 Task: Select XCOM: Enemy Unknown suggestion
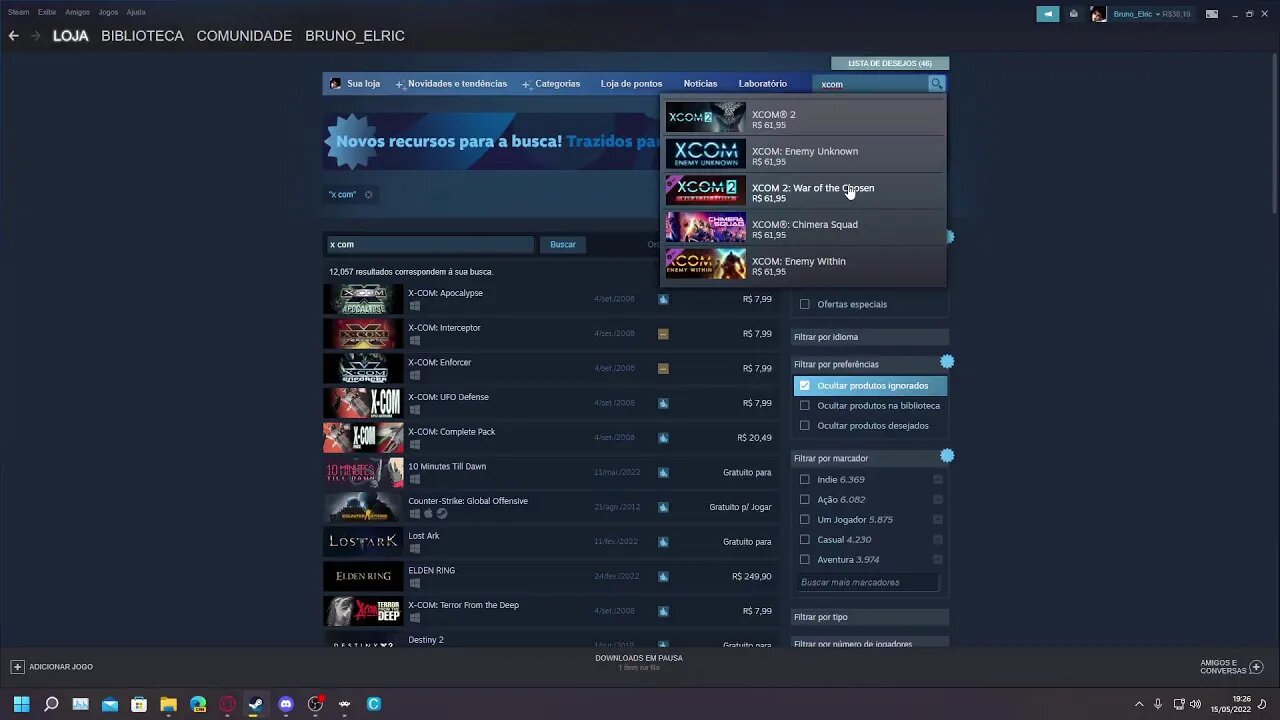point(804,154)
